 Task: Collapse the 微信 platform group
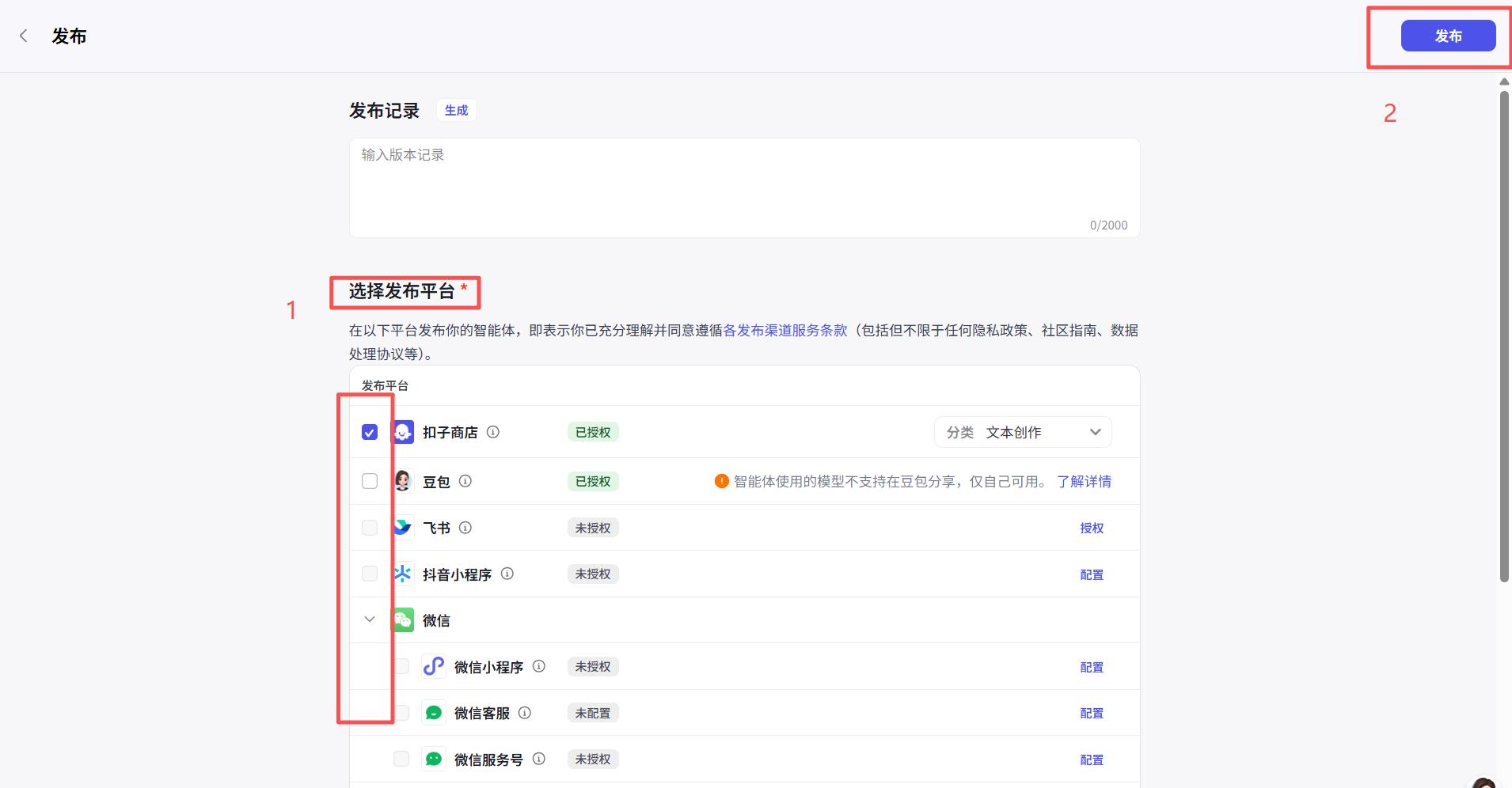[369, 619]
